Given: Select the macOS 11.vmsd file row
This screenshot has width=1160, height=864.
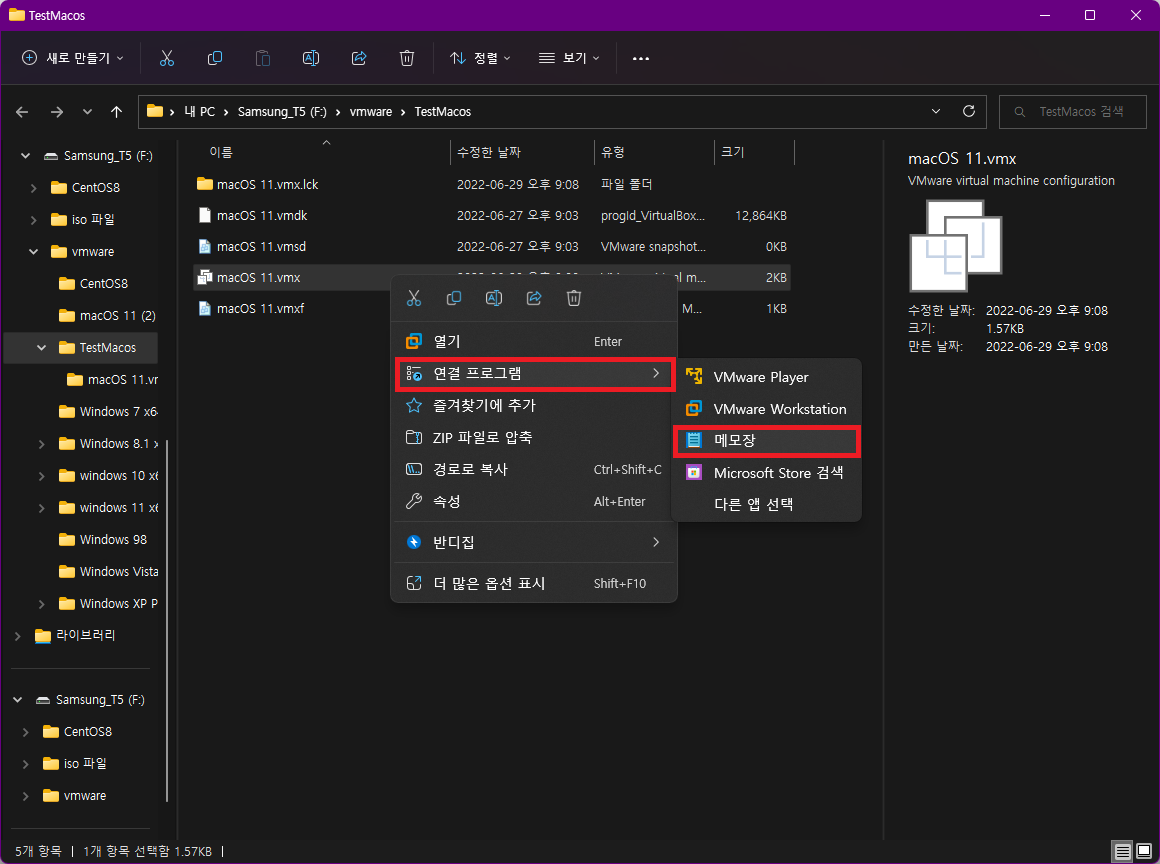Looking at the screenshot, I should point(492,246).
